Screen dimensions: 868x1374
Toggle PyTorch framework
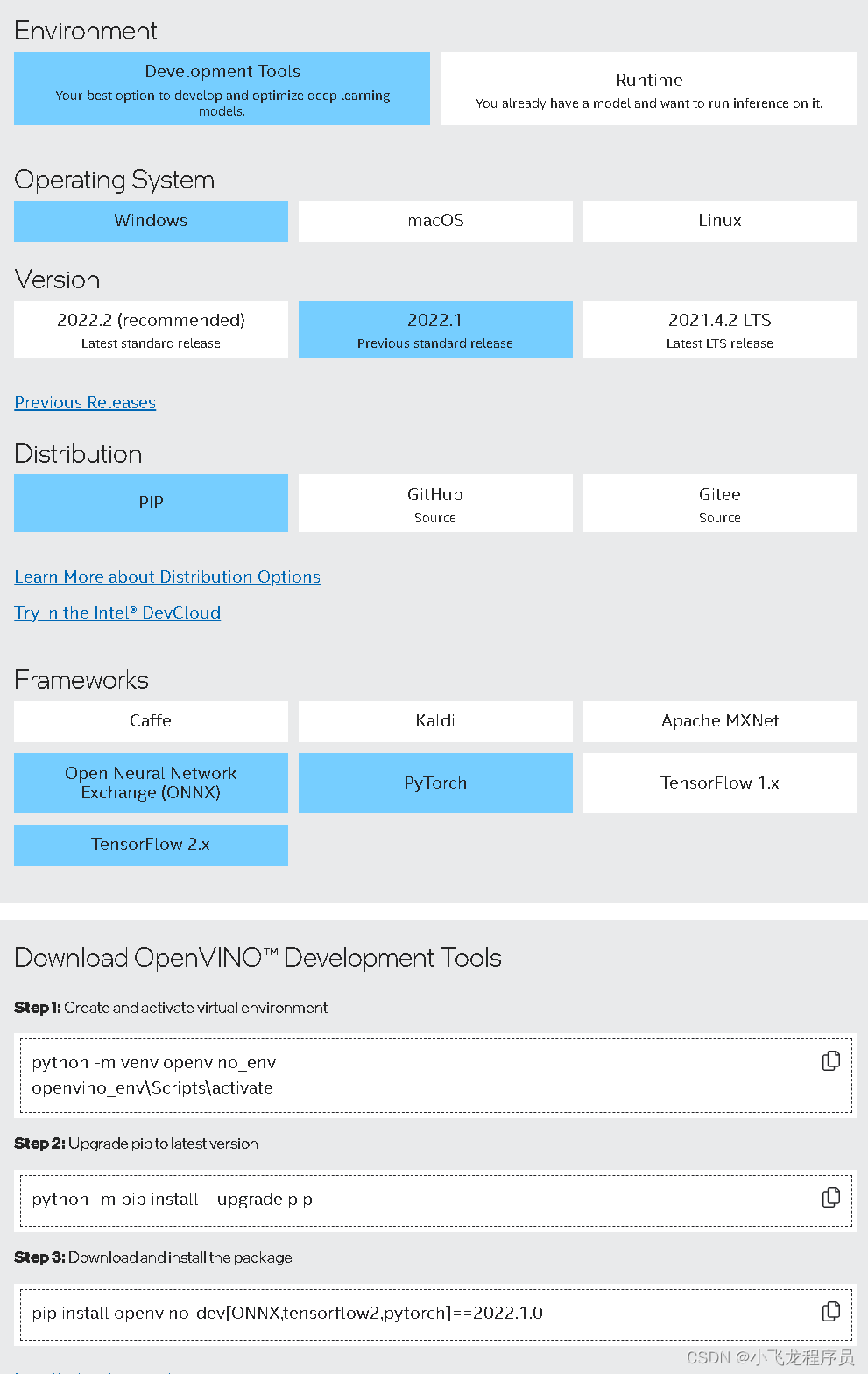435,783
